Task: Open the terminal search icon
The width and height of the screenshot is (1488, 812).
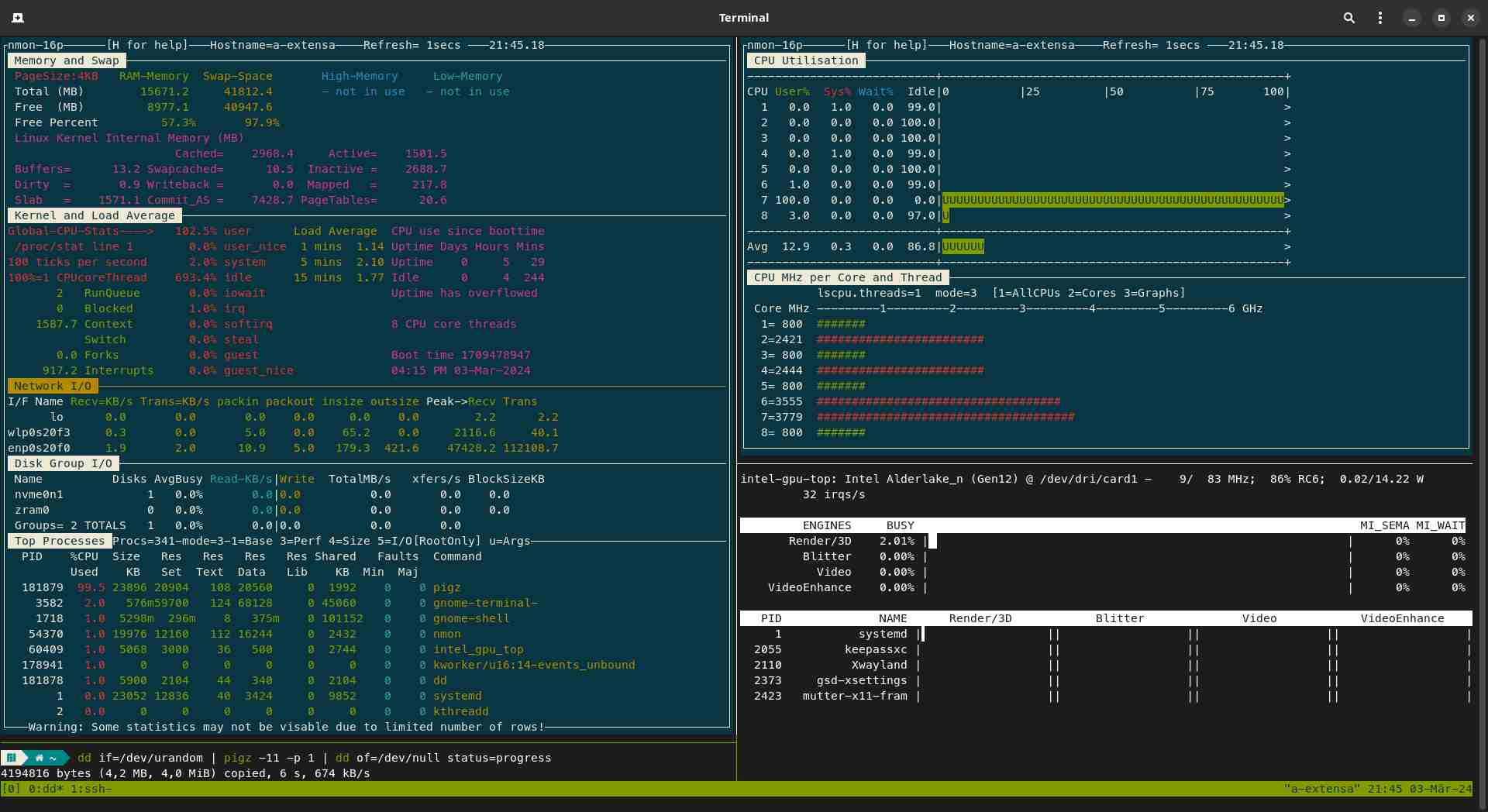Action: point(1349,17)
